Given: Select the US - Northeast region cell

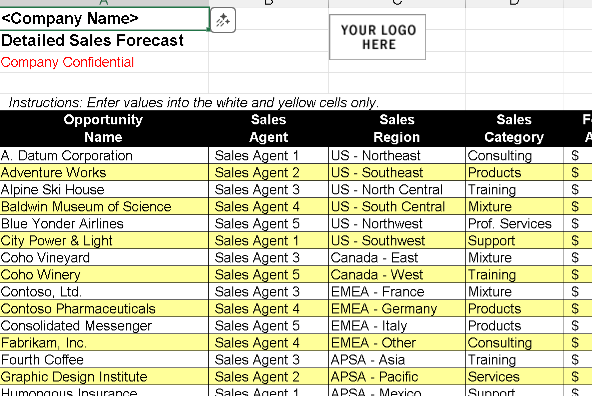Looking at the screenshot, I should pyautogui.click(x=397, y=155).
